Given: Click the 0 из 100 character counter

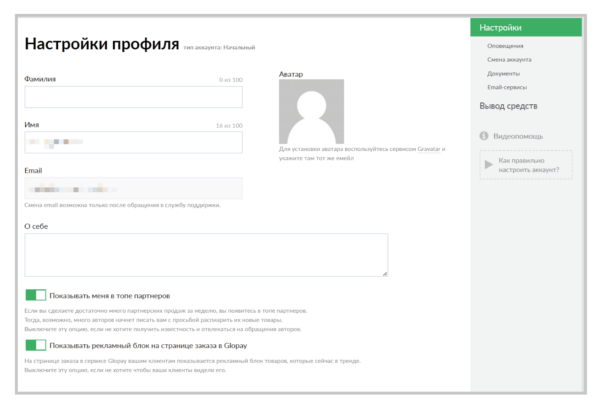Looking at the screenshot, I should pos(231,80).
